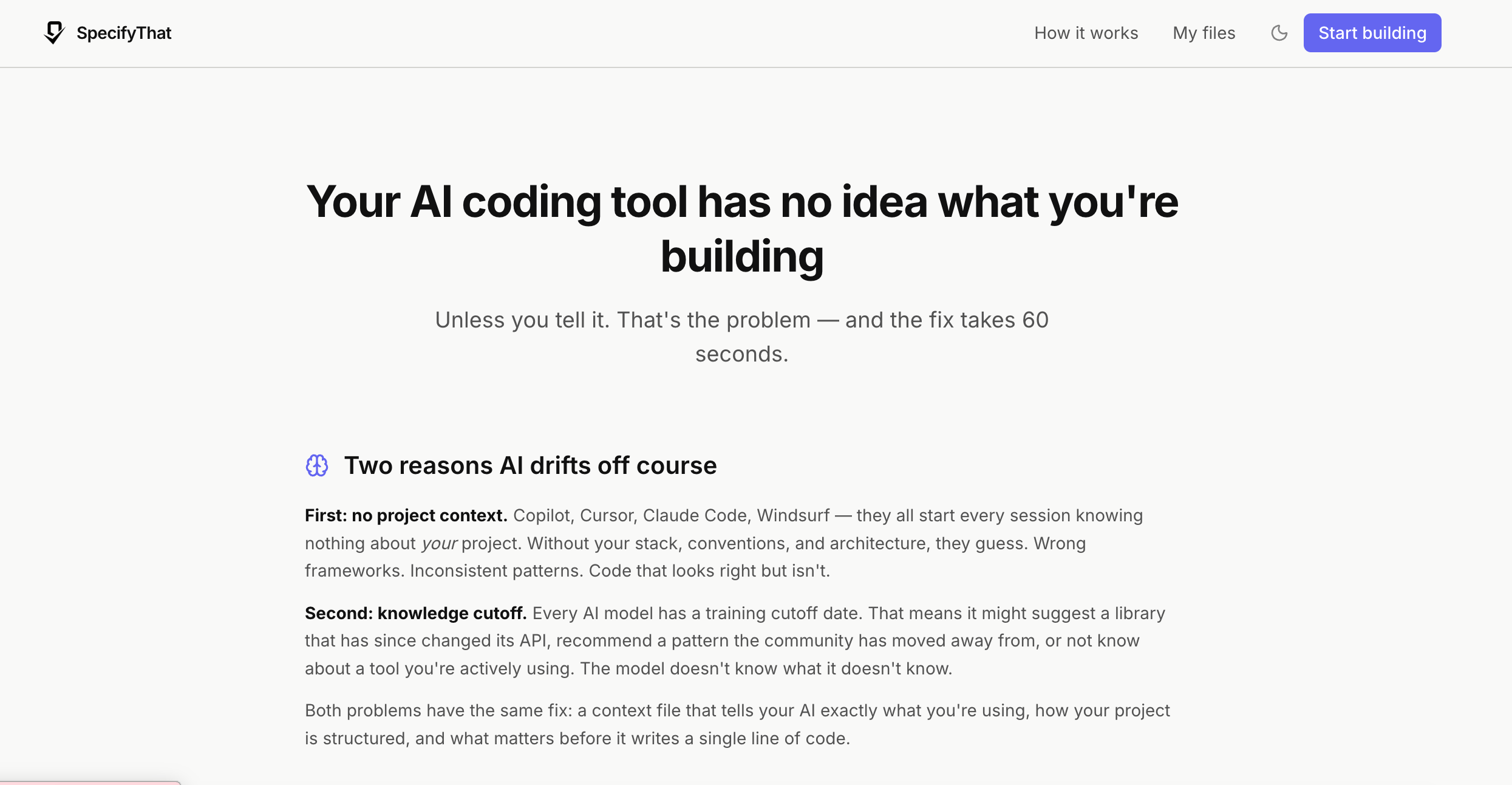Screen dimensions: 1512x785
Task: Click the SpecifyThat brand name text
Action: coord(124,33)
